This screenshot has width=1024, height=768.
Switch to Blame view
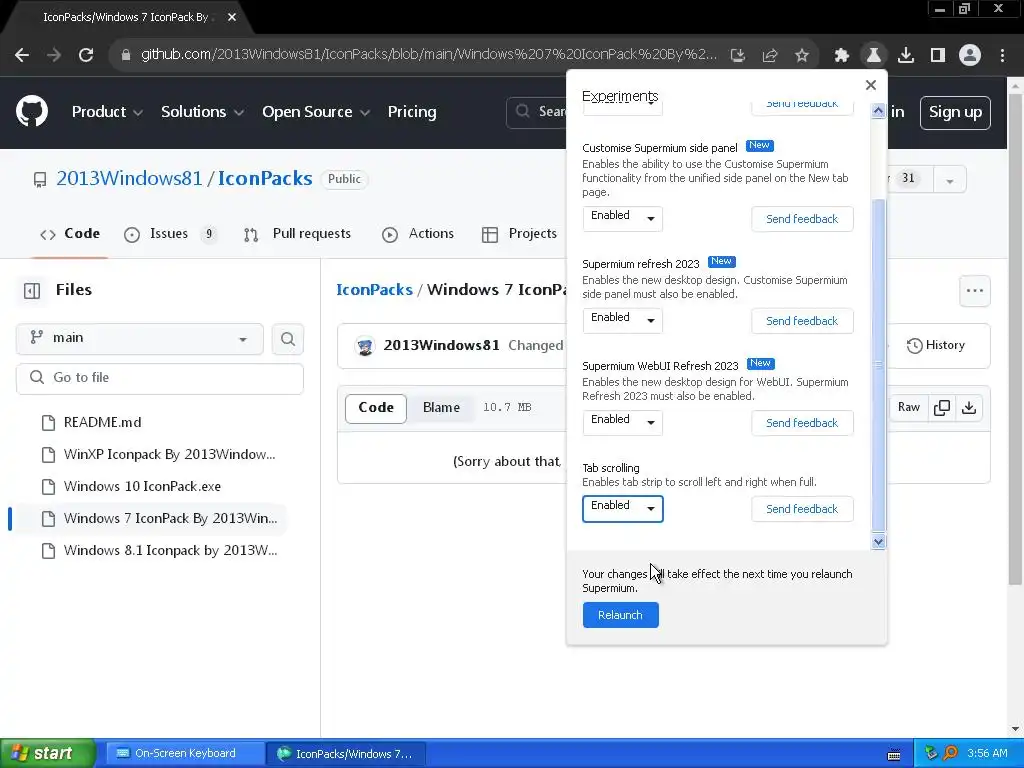tap(441, 408)
